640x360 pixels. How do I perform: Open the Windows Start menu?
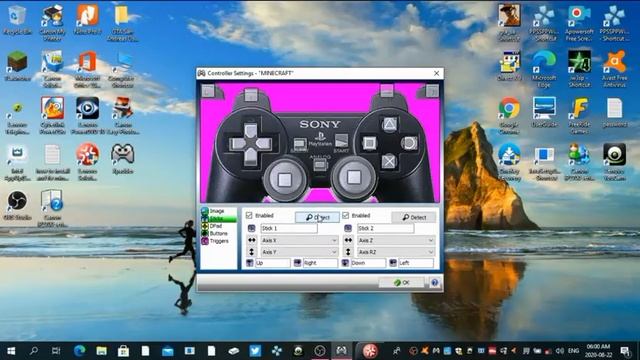click(x=11, y=351)
